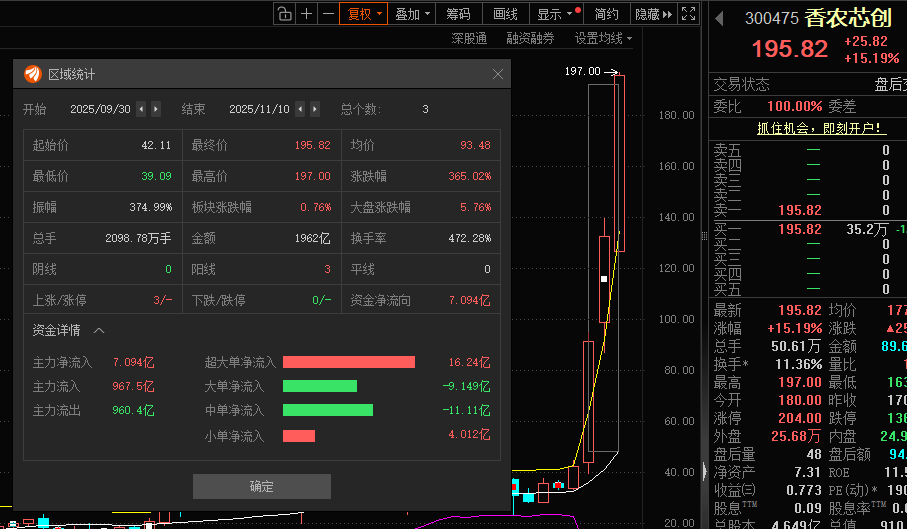Image resolution: width=907 pixels, height=529 pixels.
Task: Click the 197.00 high price label on chart
Action: click(x=582, y=71)
